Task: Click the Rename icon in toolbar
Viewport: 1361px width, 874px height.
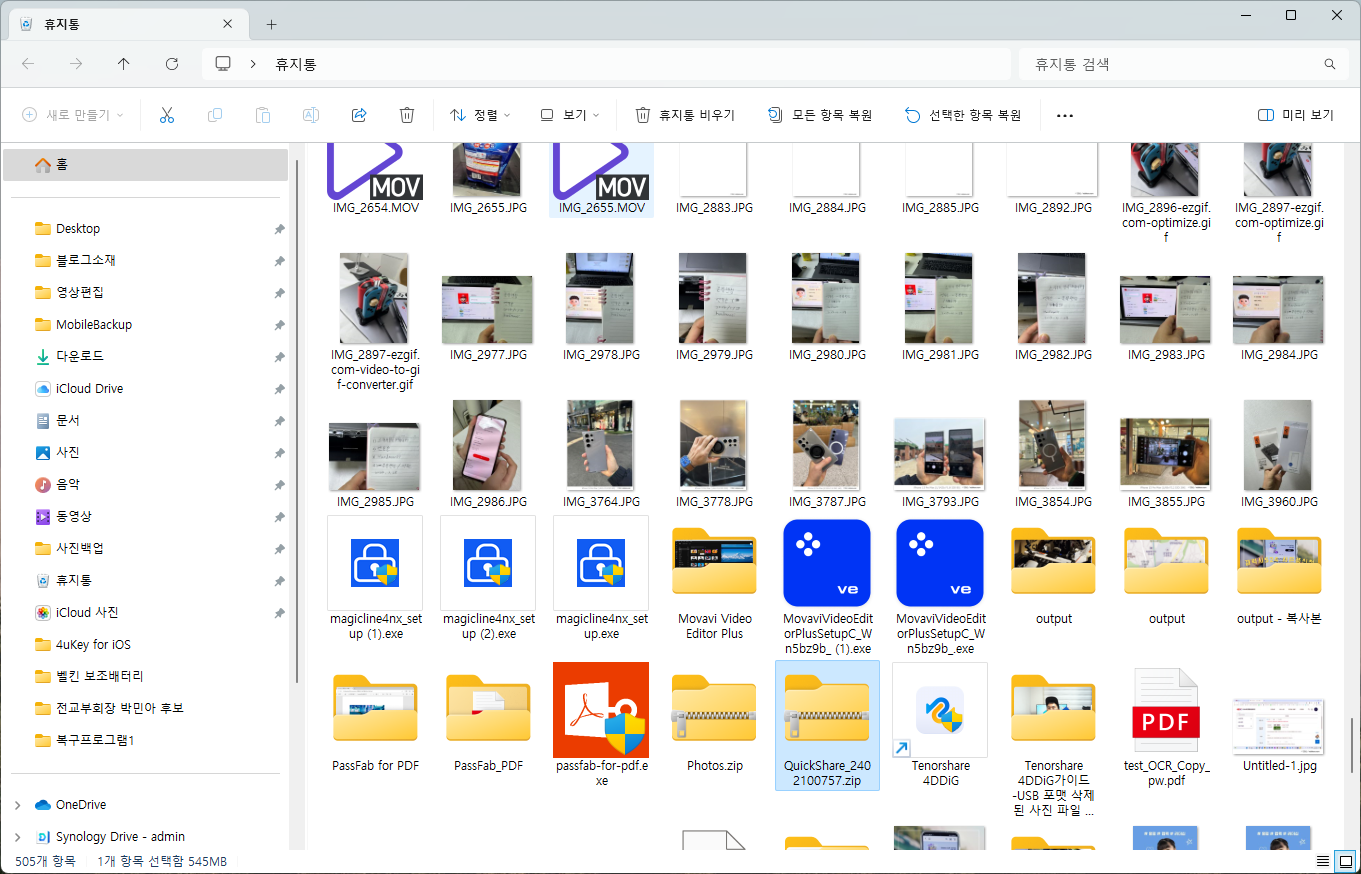Action: pyautogui.click(x=311, y=115)
